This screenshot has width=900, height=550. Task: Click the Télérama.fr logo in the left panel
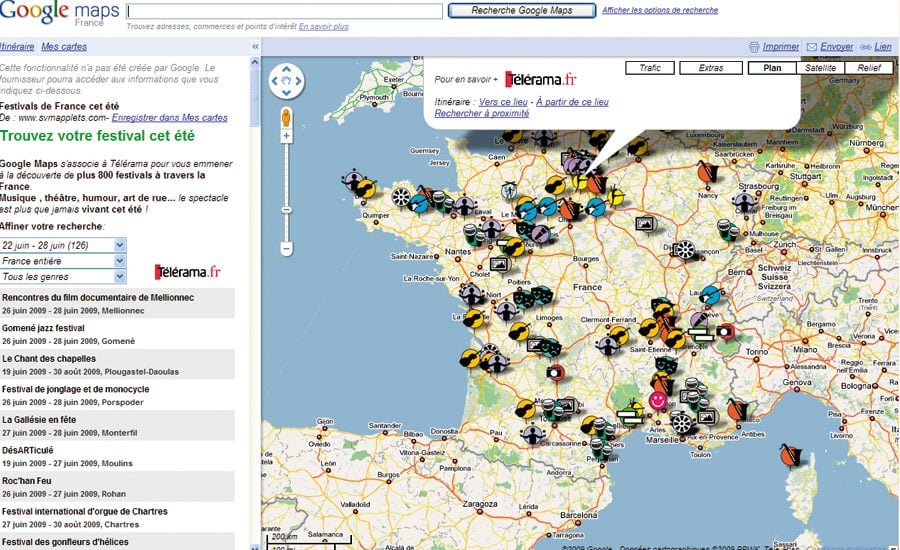[188, 271]
